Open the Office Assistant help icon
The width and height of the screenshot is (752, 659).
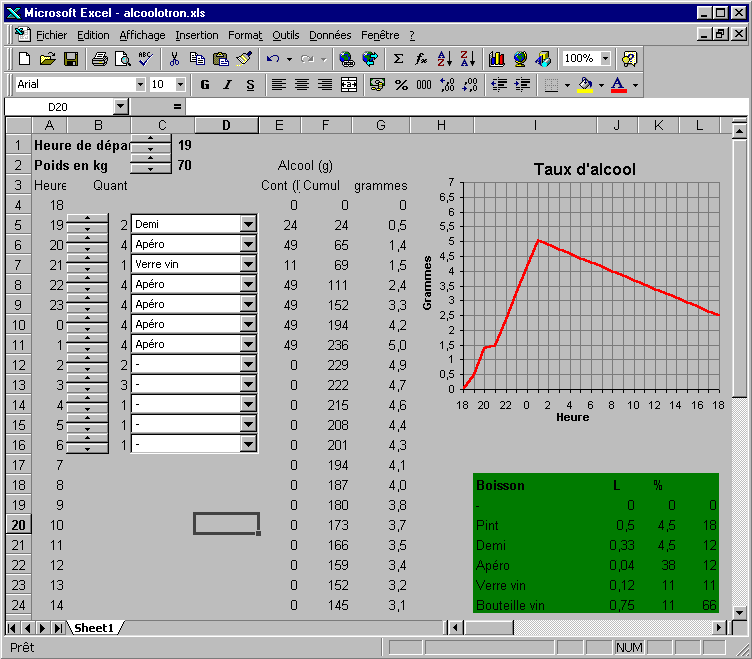click(629, 59)
